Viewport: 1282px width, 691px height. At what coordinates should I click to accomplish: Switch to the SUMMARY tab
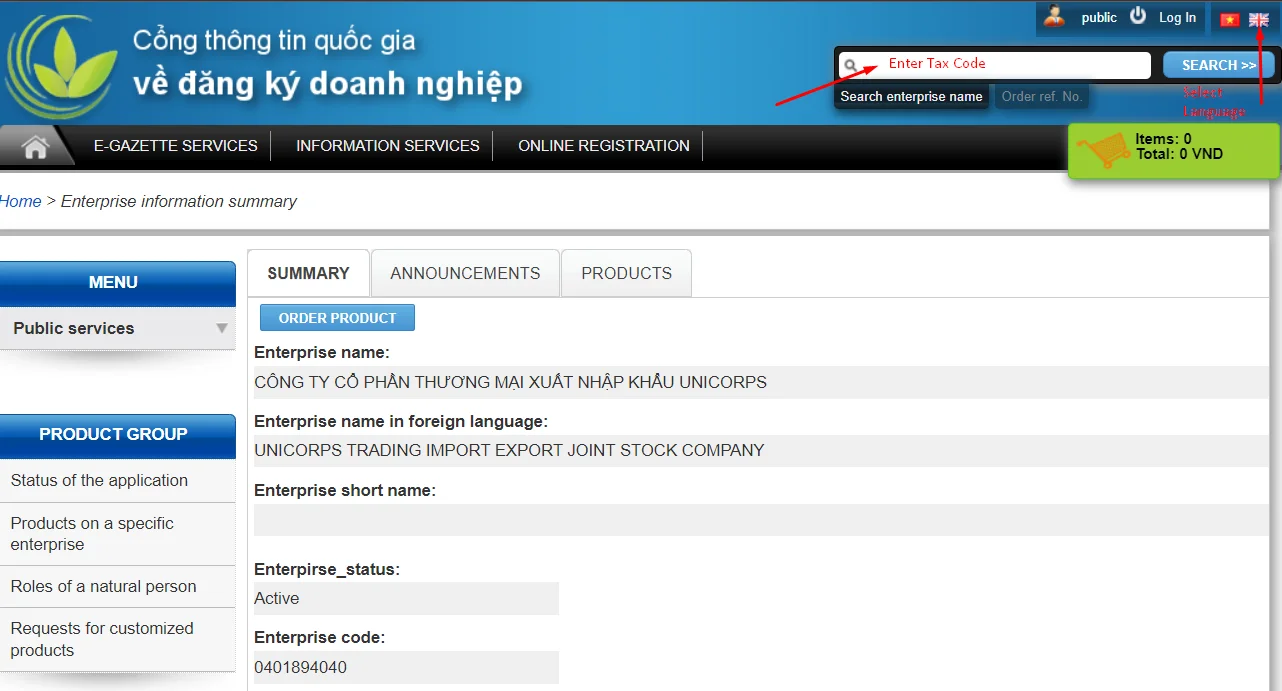coord(309,273)
